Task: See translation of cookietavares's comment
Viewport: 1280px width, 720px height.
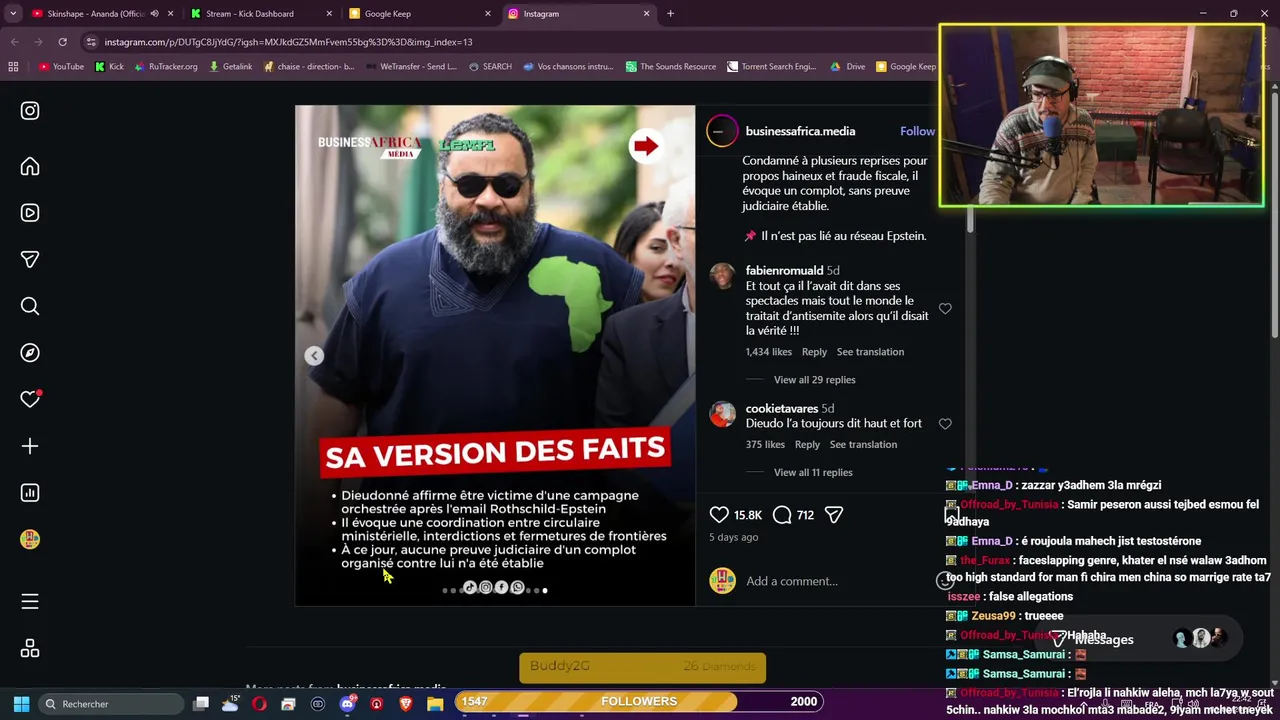Action: pyautogui.click(x=863, y=444)
